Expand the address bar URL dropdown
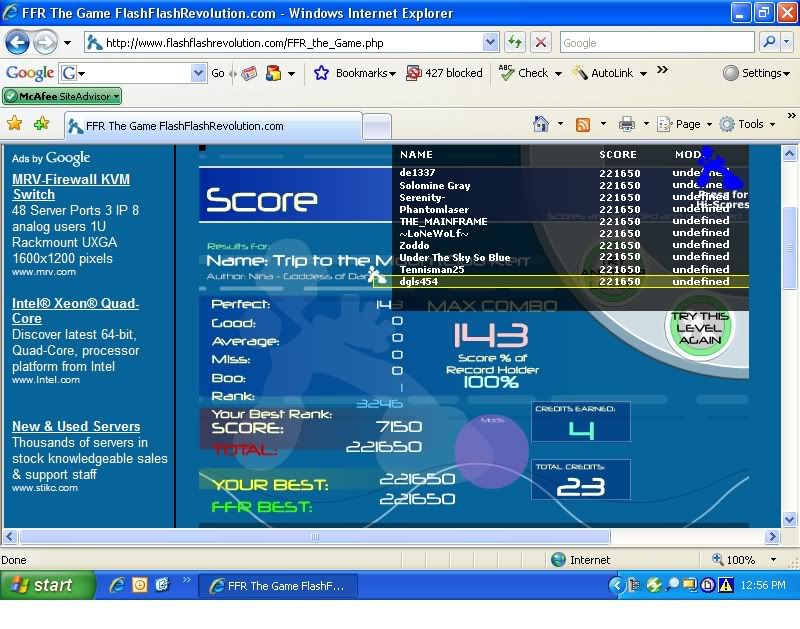This screenshot has width=800, height=629. point(490,43)
